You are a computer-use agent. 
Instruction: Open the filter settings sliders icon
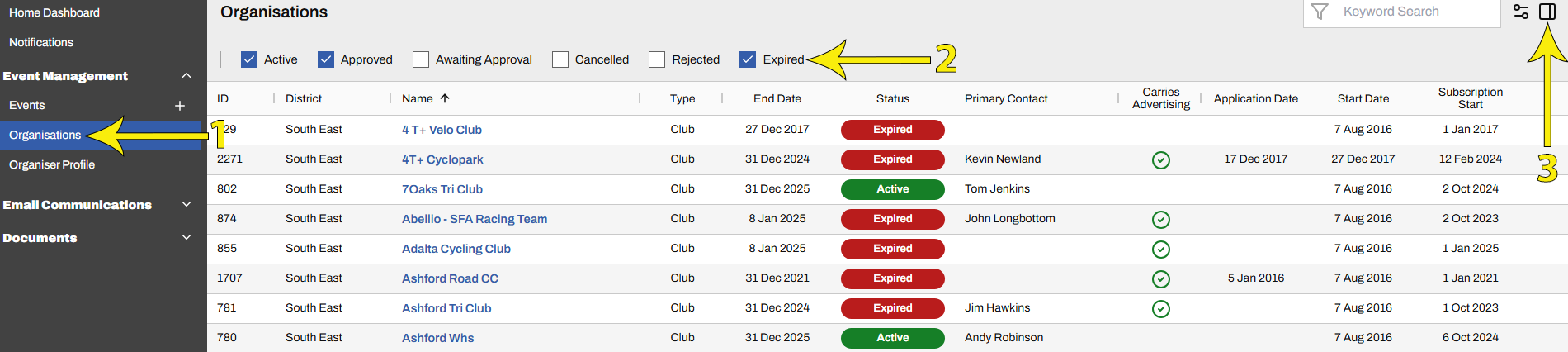point(1521,12)
